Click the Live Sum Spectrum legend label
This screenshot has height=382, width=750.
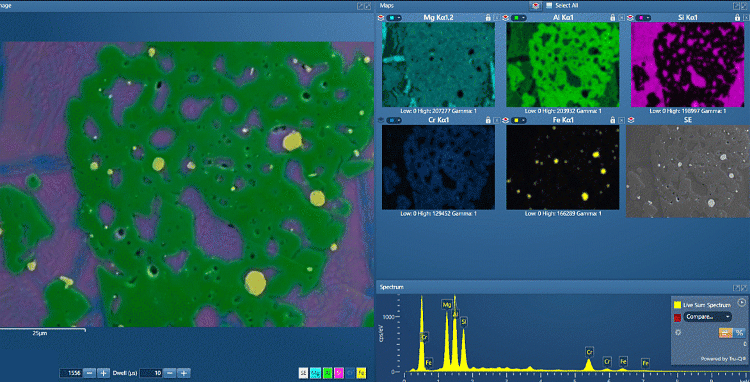coord(708,305)
